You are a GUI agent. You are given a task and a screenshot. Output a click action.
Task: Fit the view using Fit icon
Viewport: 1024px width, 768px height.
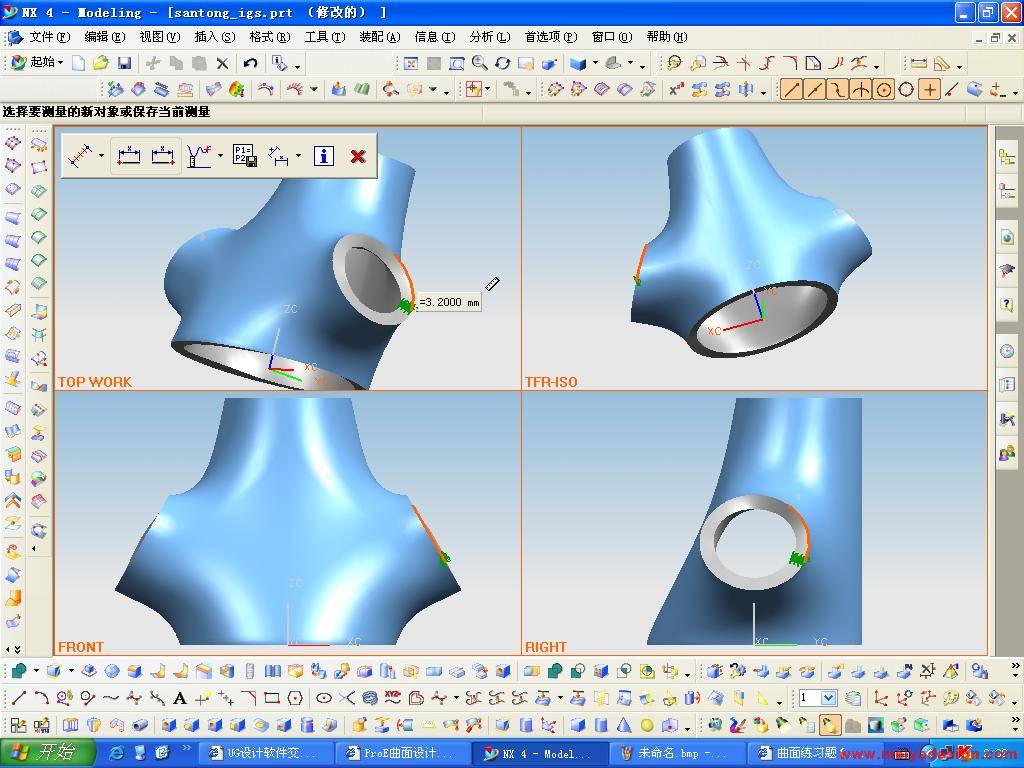[x=411, y=63]
